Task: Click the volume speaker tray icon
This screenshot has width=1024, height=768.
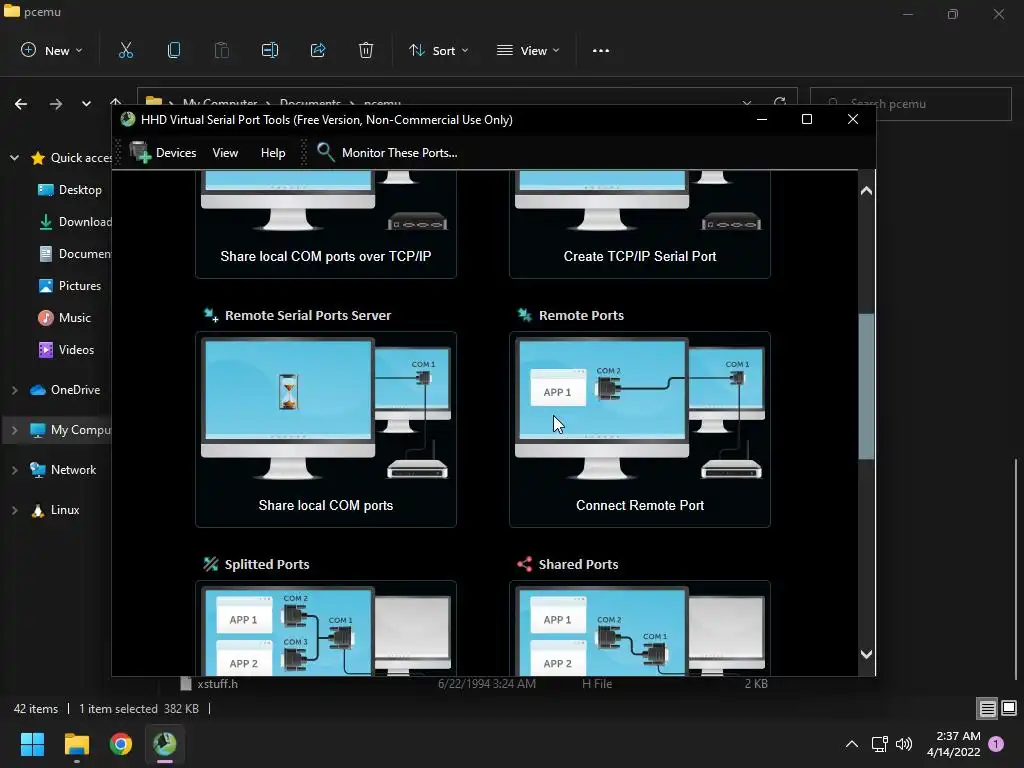Action: (904, 744)
